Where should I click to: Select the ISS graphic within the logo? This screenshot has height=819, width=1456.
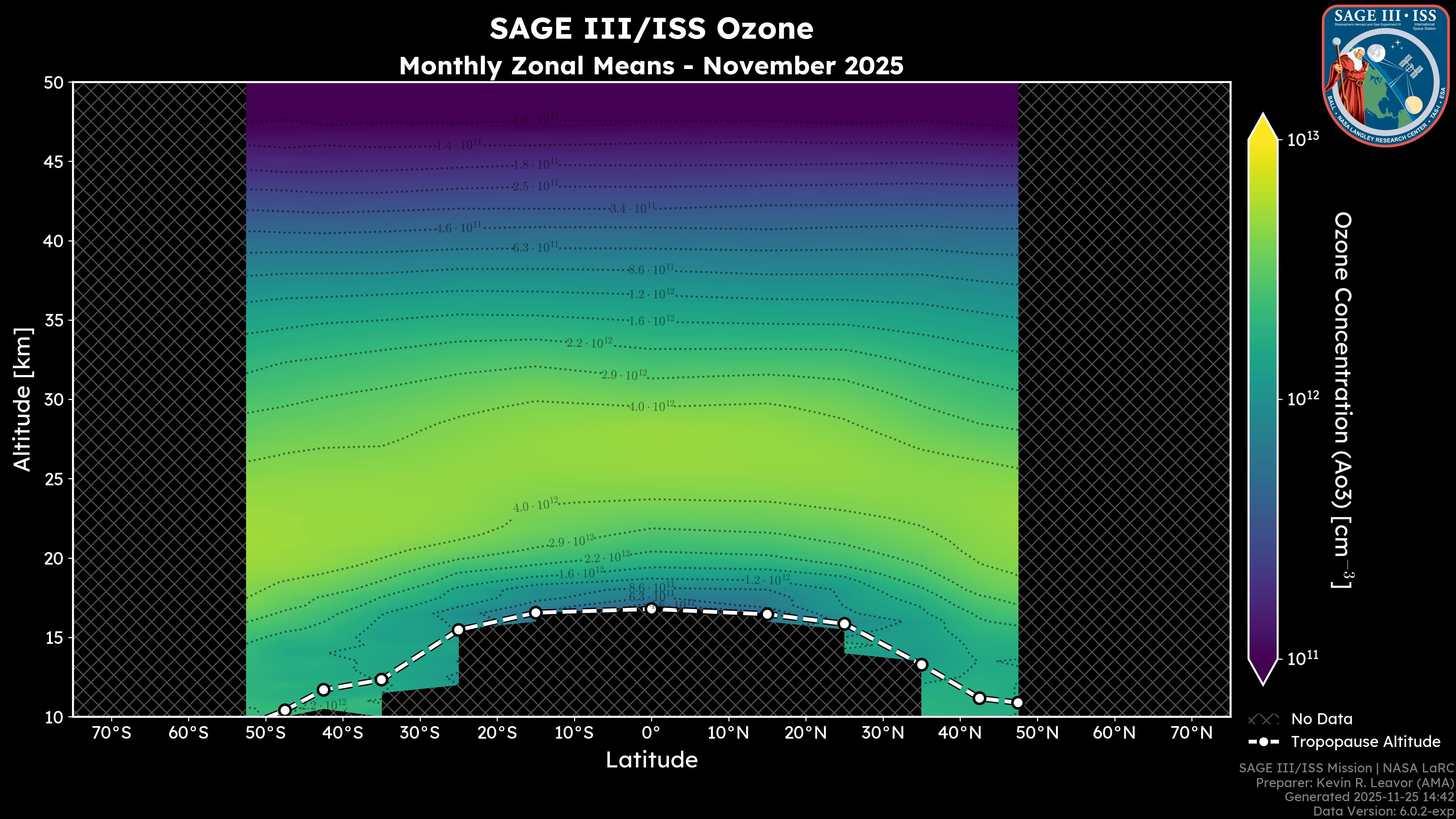[1411, 67]
